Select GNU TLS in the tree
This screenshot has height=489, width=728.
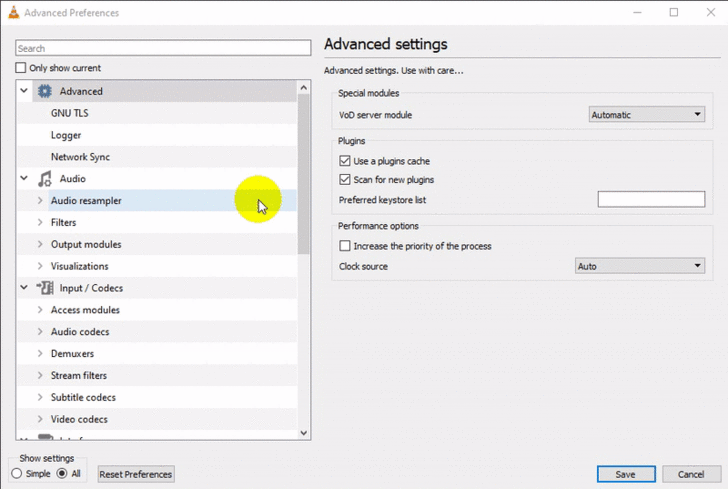(x=70, y=113)
